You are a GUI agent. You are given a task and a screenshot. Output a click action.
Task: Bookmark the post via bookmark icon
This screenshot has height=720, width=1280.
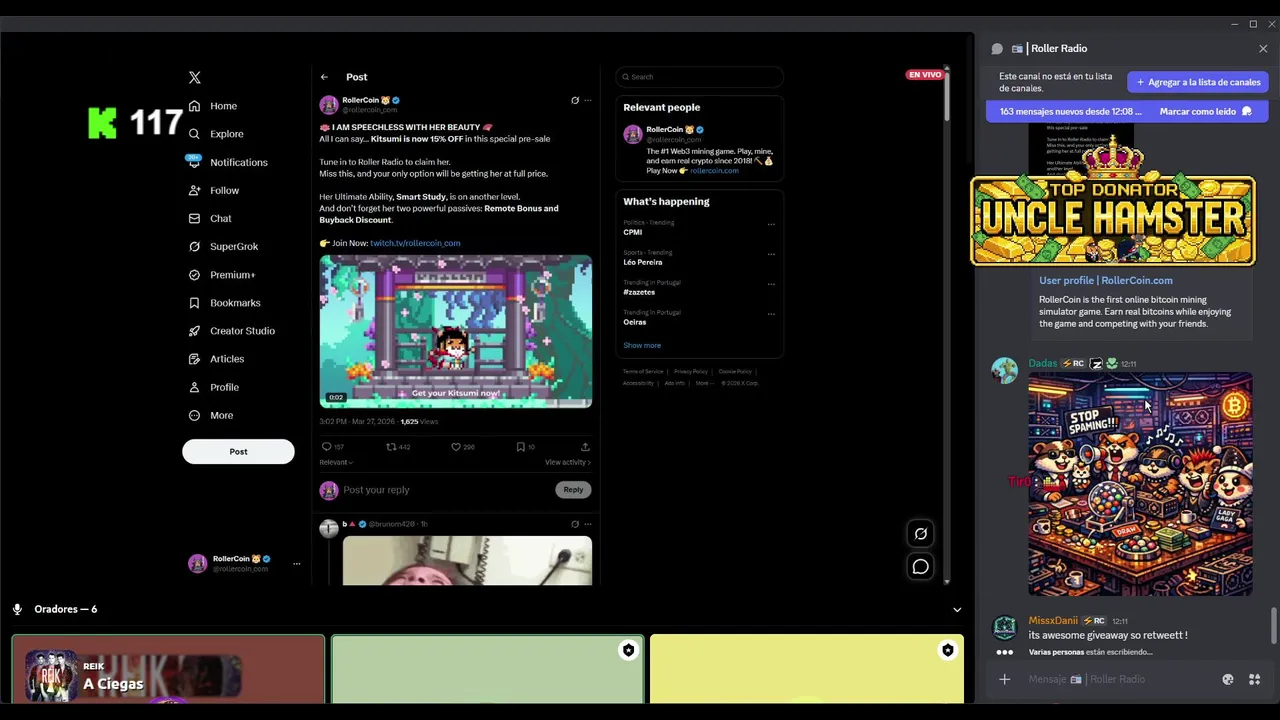point(520,447)
